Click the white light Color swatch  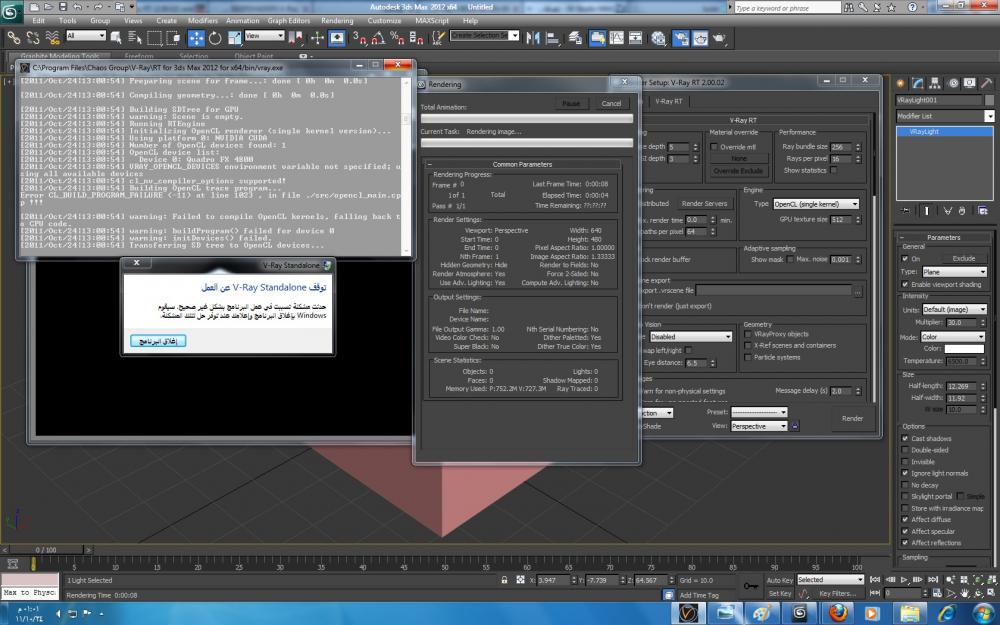point(964,349)
